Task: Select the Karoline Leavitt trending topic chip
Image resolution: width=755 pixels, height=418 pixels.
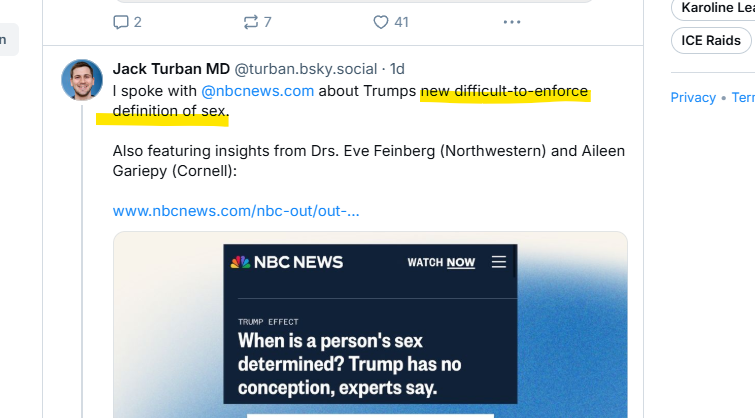Action: (x=713, y=8)
